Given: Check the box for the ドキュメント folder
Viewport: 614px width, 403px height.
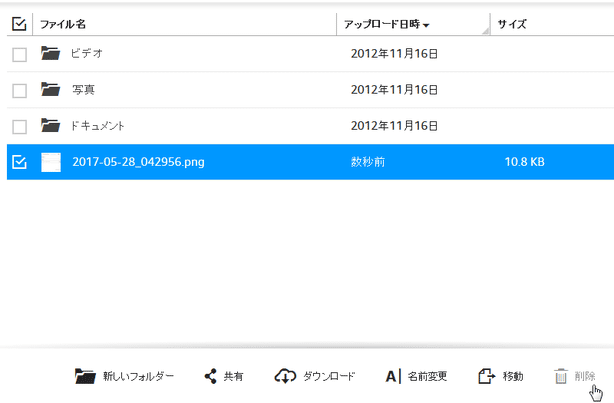Looking at the screenshot, I should pos(19,127).
